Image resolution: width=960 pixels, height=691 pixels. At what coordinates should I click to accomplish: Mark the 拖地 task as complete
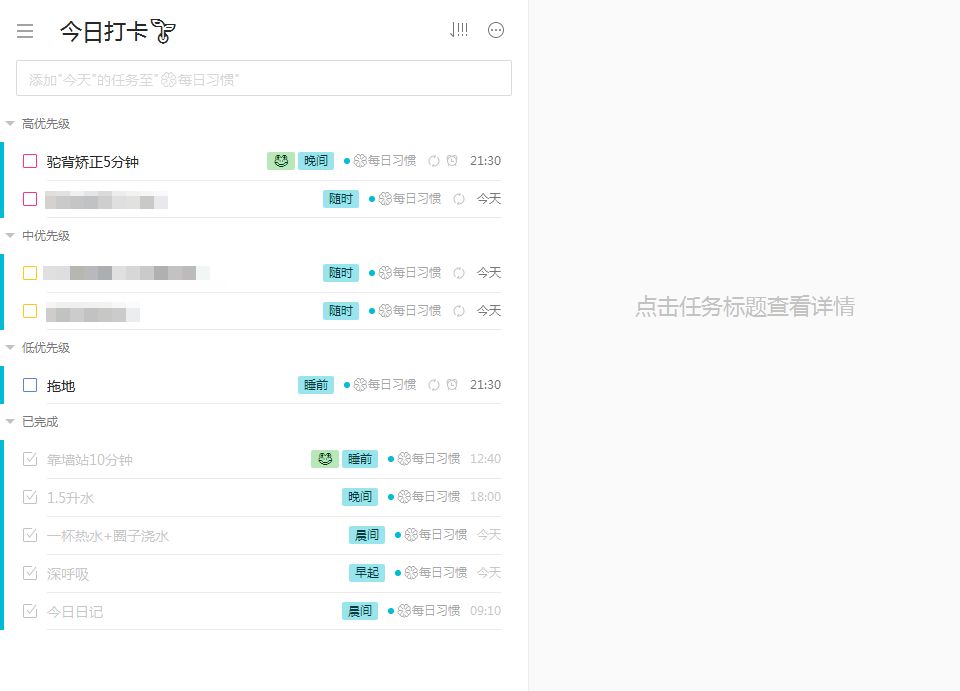30,385
